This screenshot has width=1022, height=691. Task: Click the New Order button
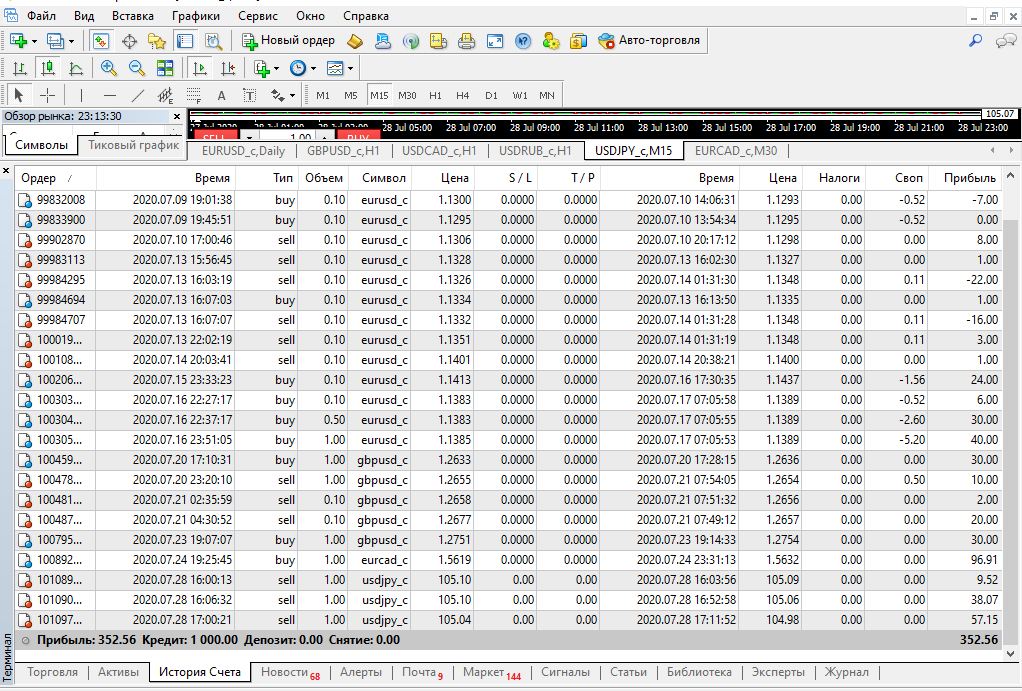[289, 41]
